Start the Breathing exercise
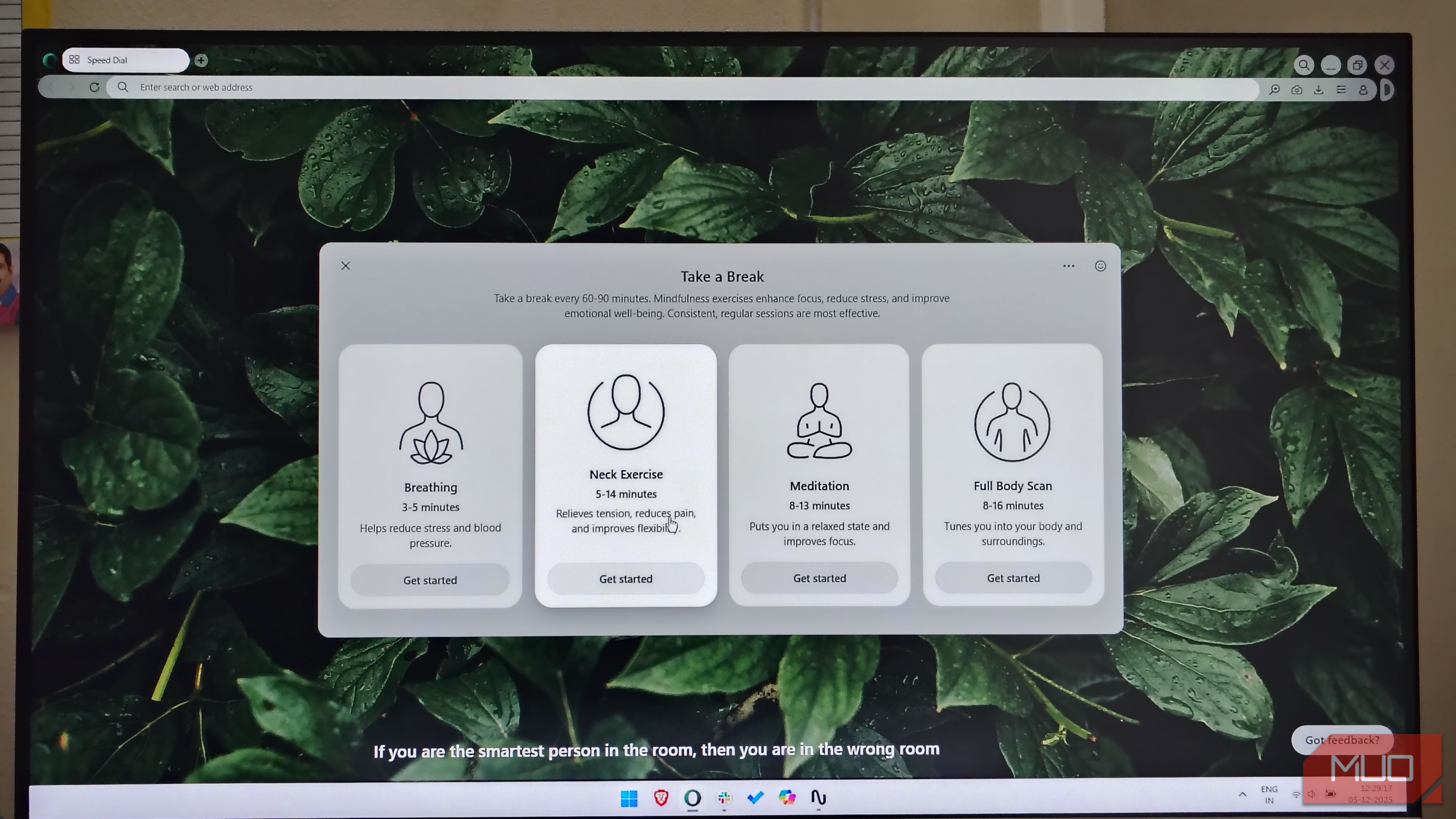 pyautogui.click(x=430, y=580)
